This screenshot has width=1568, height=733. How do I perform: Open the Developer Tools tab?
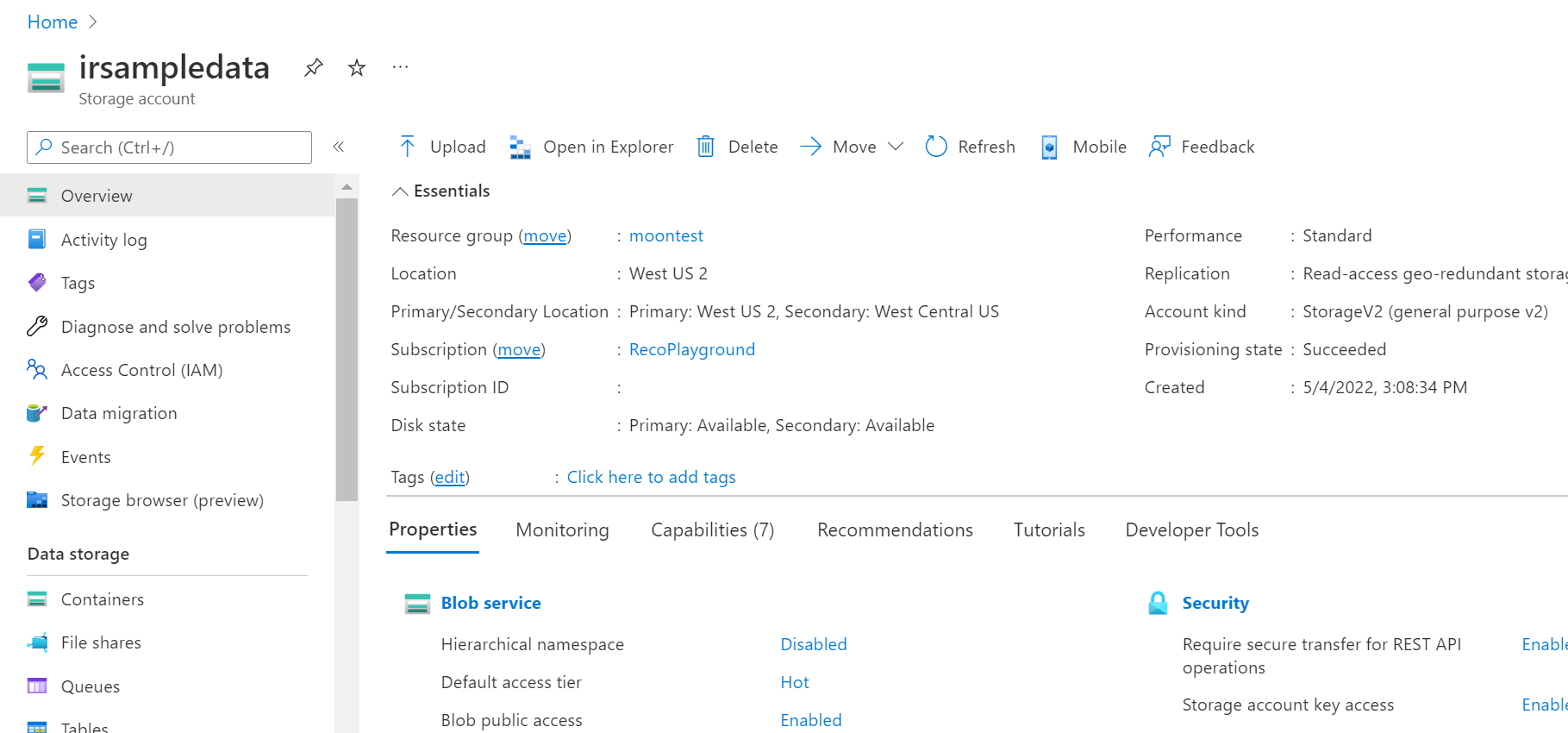tap(1192, 530)
